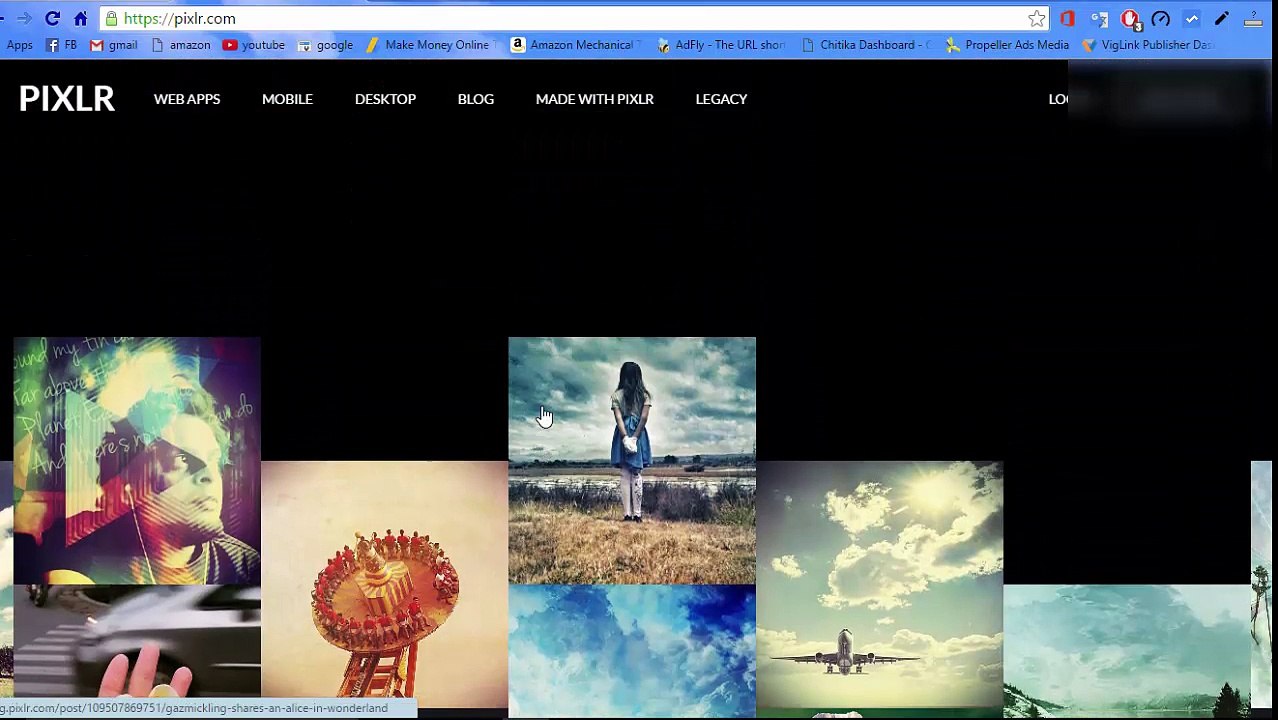Open the Apps bookmarks shortcut
The image size is (1278, 720).
tap(19, 44)
